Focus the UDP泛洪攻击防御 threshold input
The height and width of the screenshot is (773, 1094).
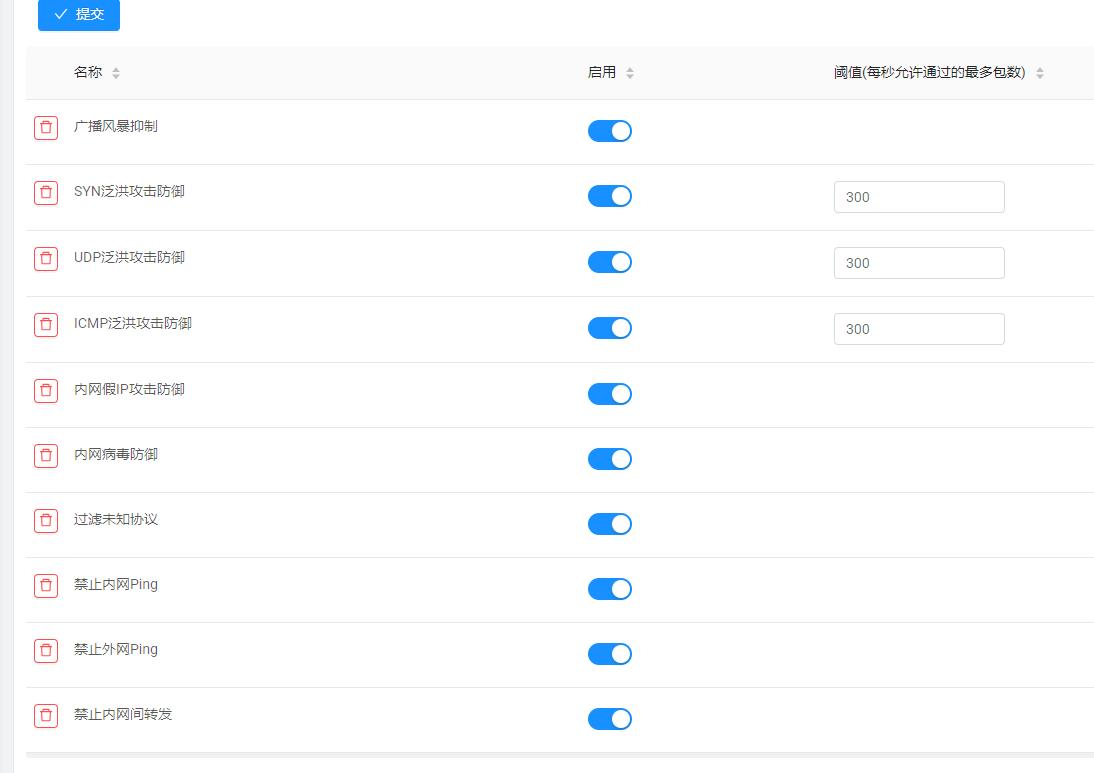(918, 263)
